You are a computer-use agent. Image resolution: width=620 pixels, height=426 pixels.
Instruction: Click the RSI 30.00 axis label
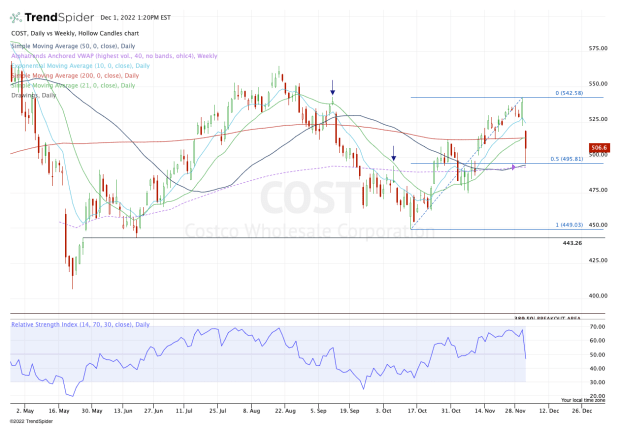point(597,382)
